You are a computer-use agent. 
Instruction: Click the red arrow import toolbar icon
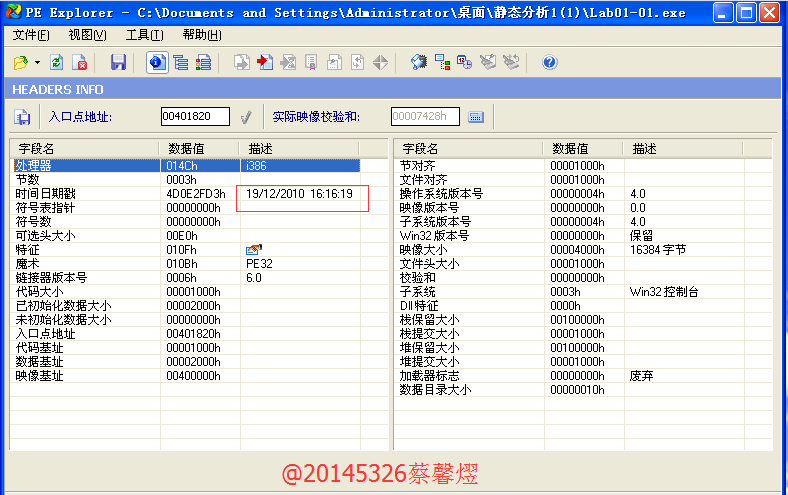[x=264, y=62]
